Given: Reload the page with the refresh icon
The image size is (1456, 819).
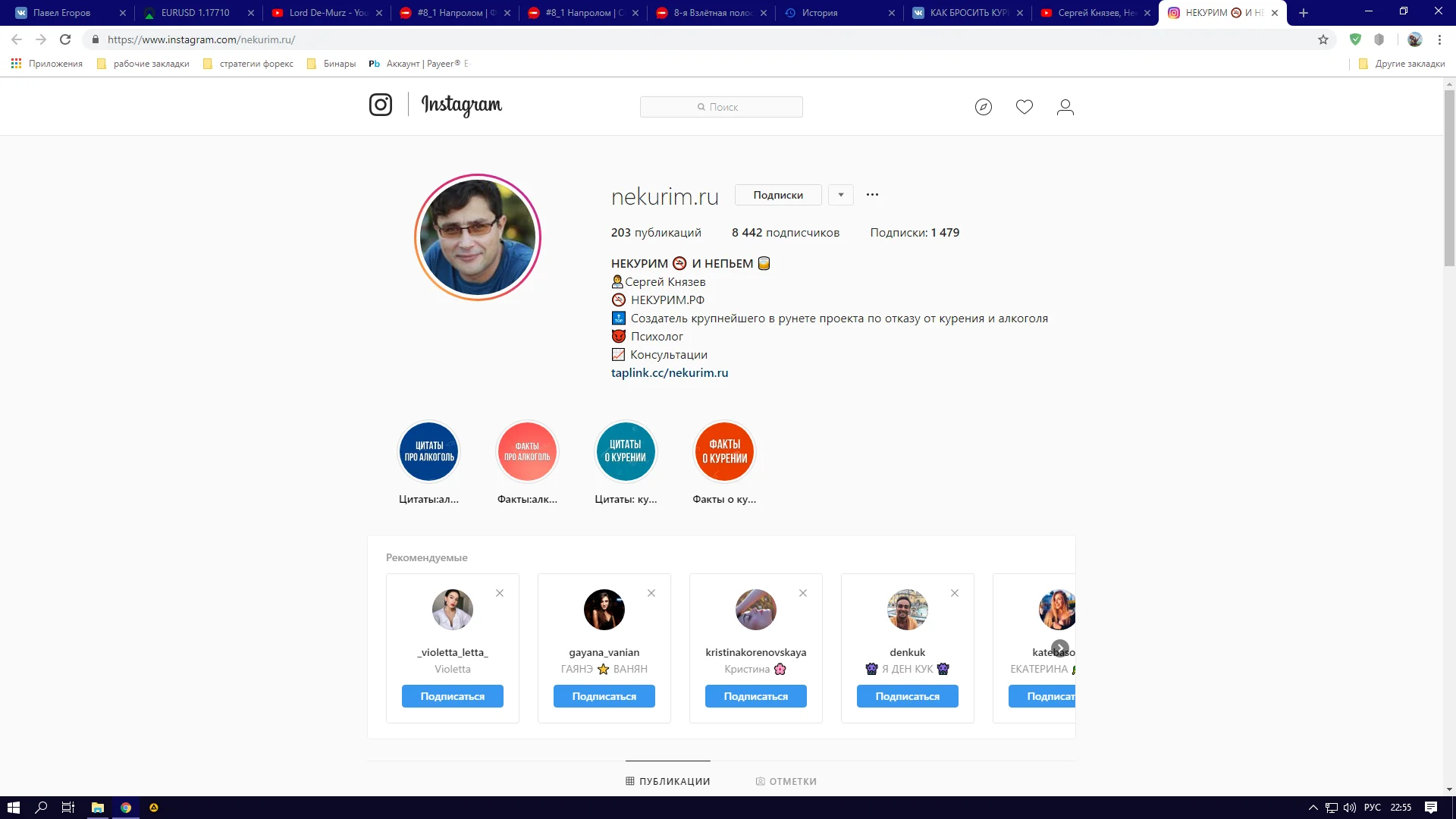Looking at the screenshot, I should (x=65, y=39).
